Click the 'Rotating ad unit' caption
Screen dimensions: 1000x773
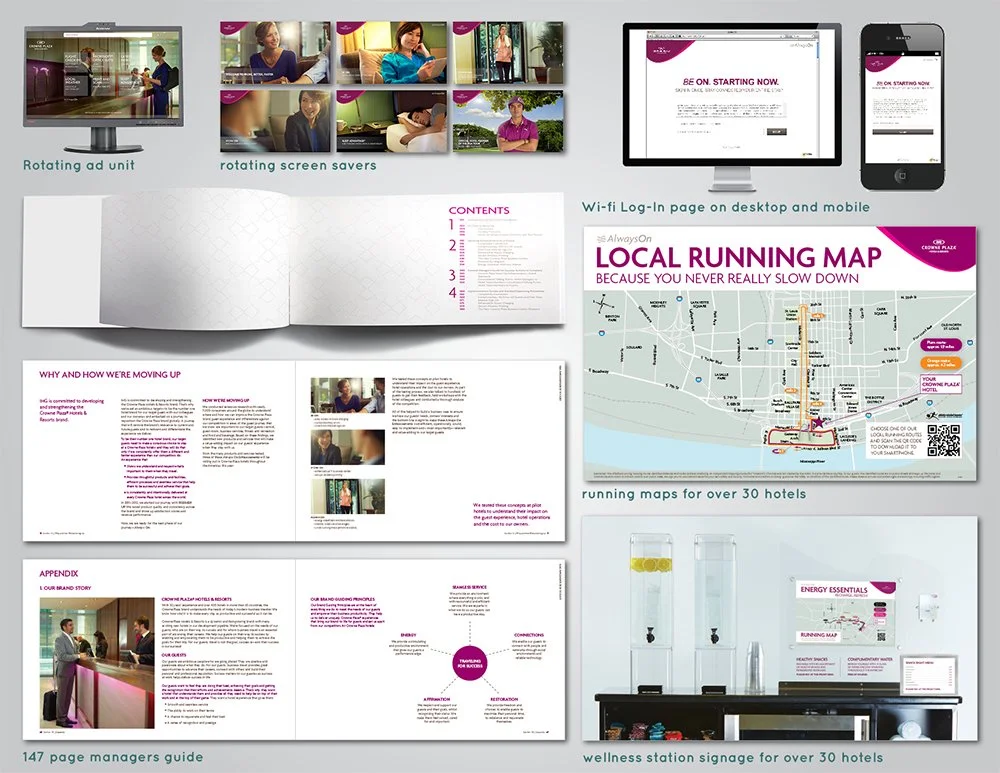point(79,165)
